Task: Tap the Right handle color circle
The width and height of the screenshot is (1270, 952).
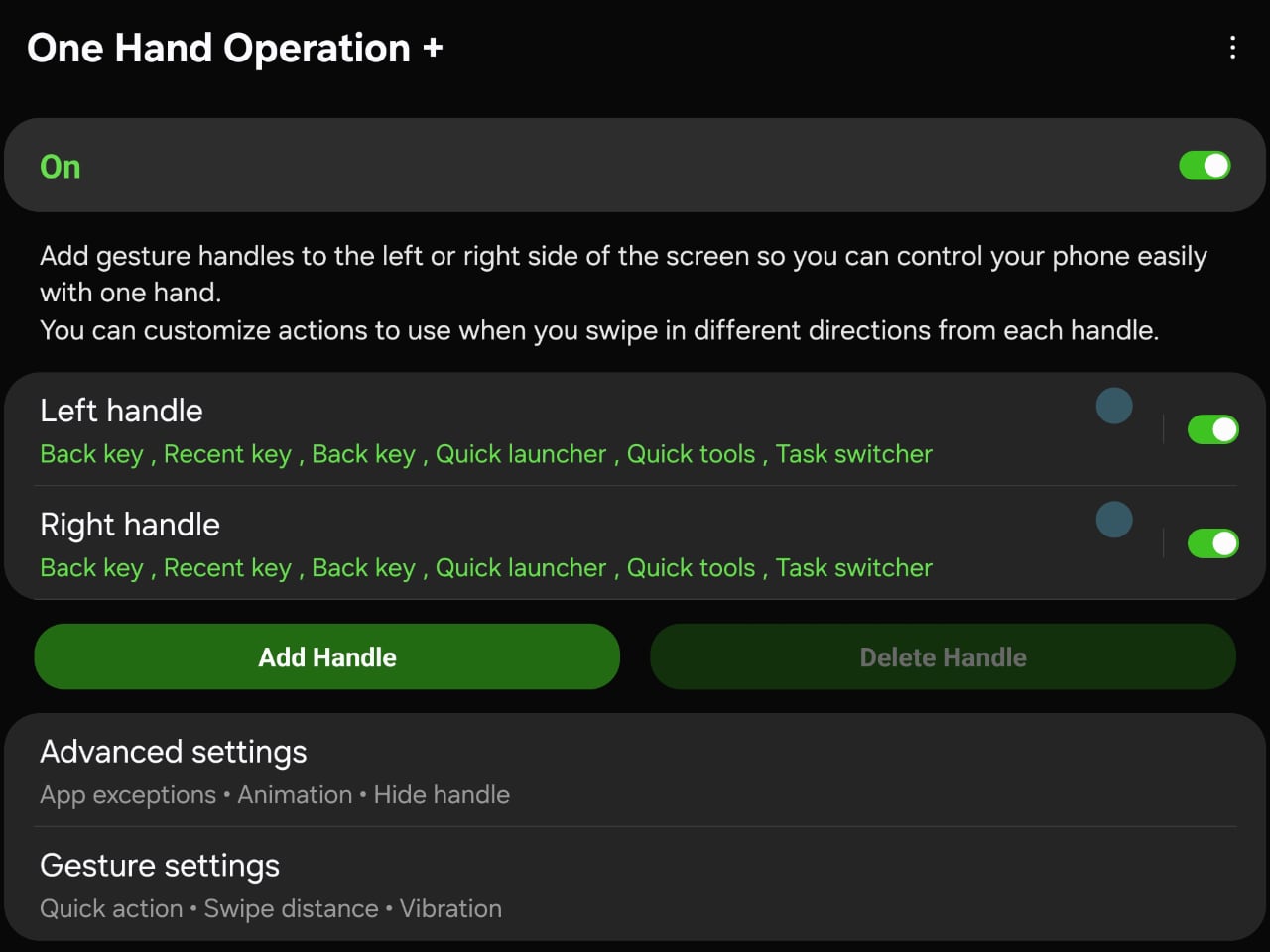Action: click(1114, 520)
